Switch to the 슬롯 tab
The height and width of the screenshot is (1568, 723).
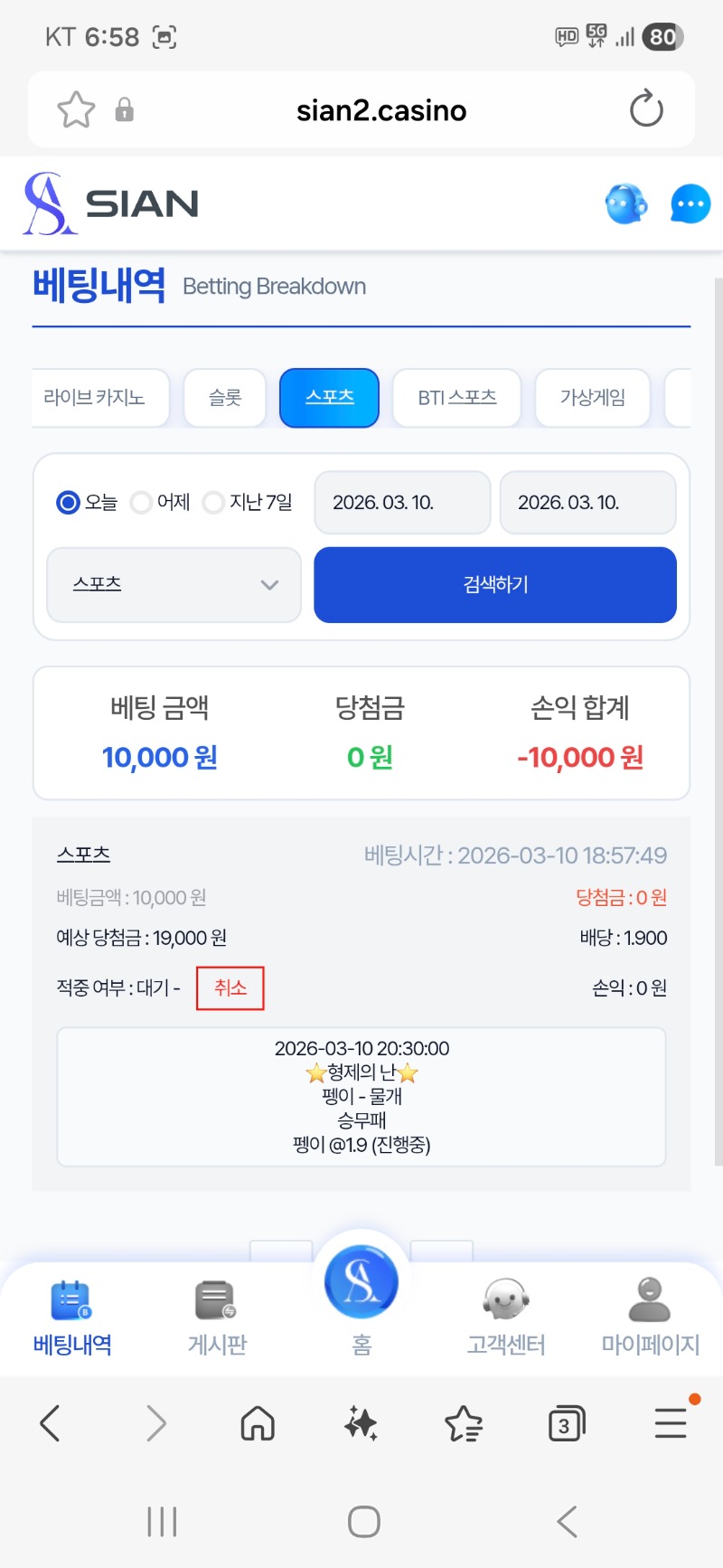coord(225,398)
